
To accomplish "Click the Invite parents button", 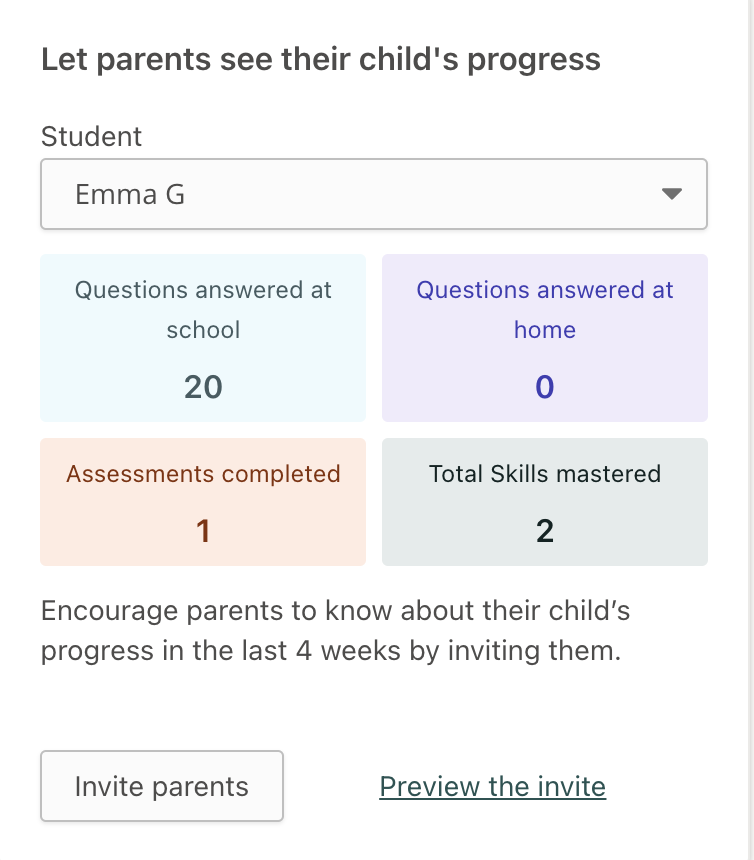I will coord(162,786).
